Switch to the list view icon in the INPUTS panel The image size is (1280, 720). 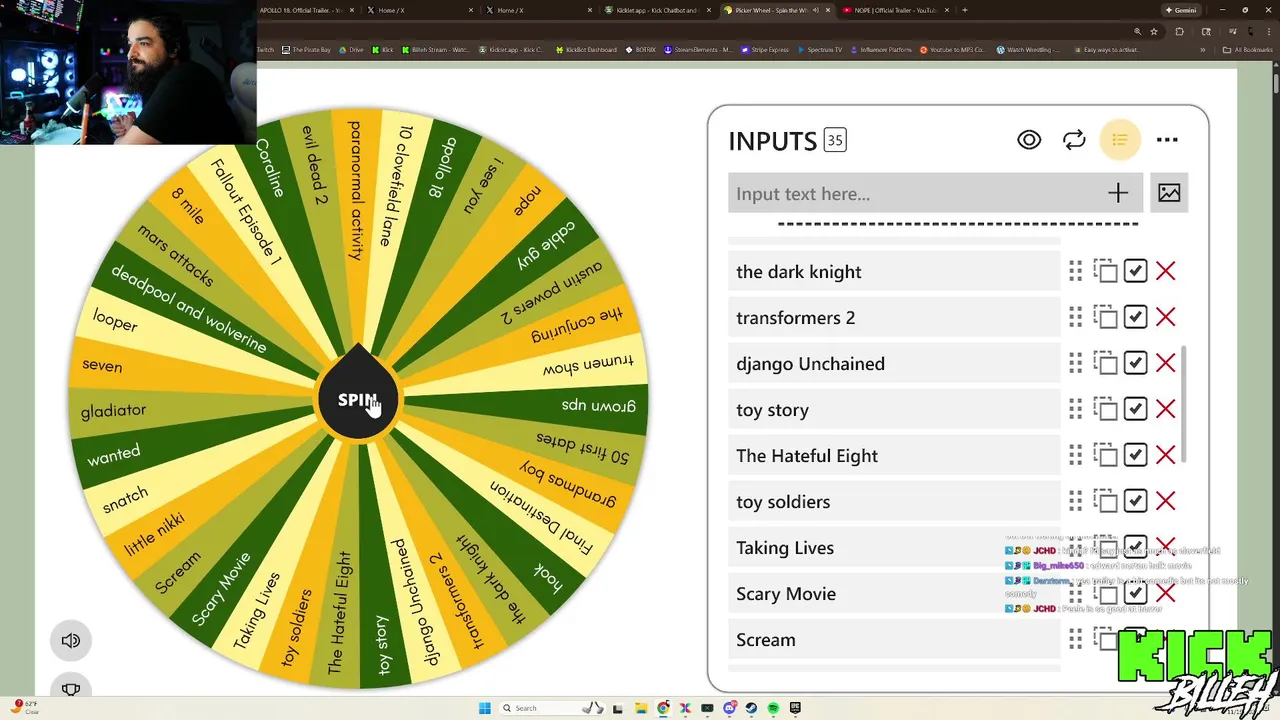[x=1120, y=140]
